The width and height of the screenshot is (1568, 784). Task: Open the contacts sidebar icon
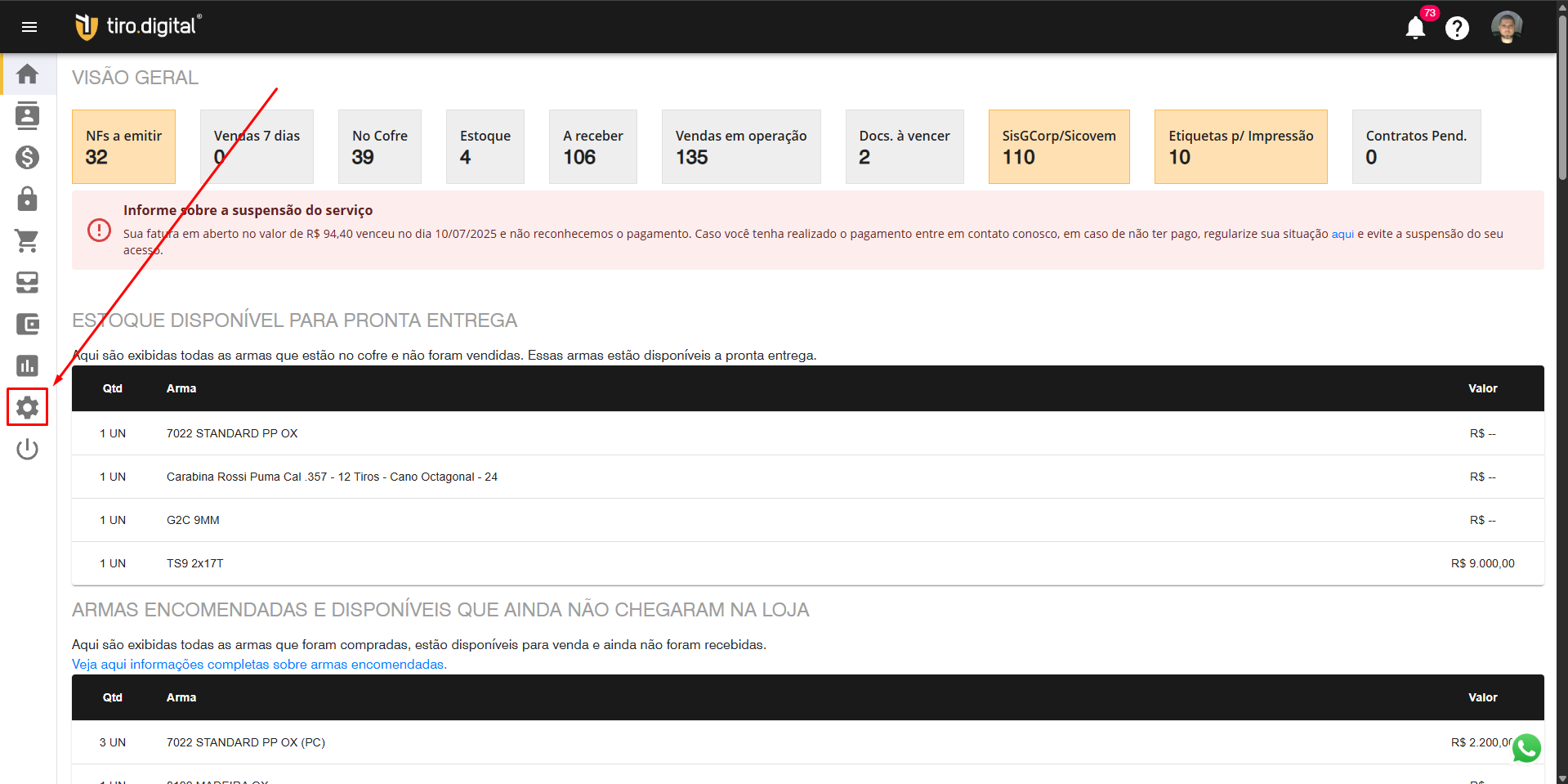tap(28, 116)
